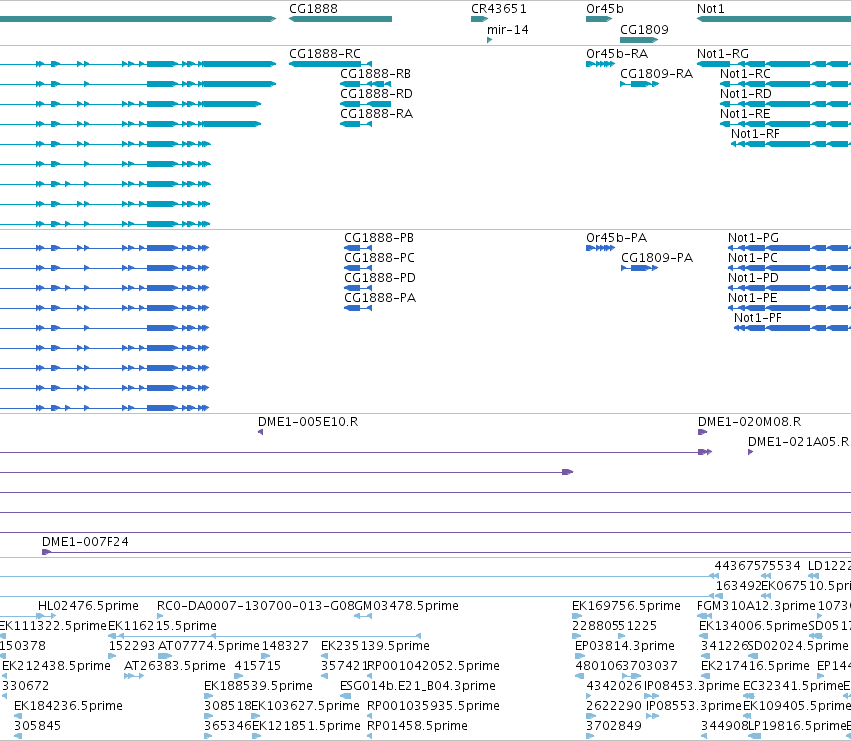
Task: Select EST EK103627.5prime
Action: click(x=256, y=716)
